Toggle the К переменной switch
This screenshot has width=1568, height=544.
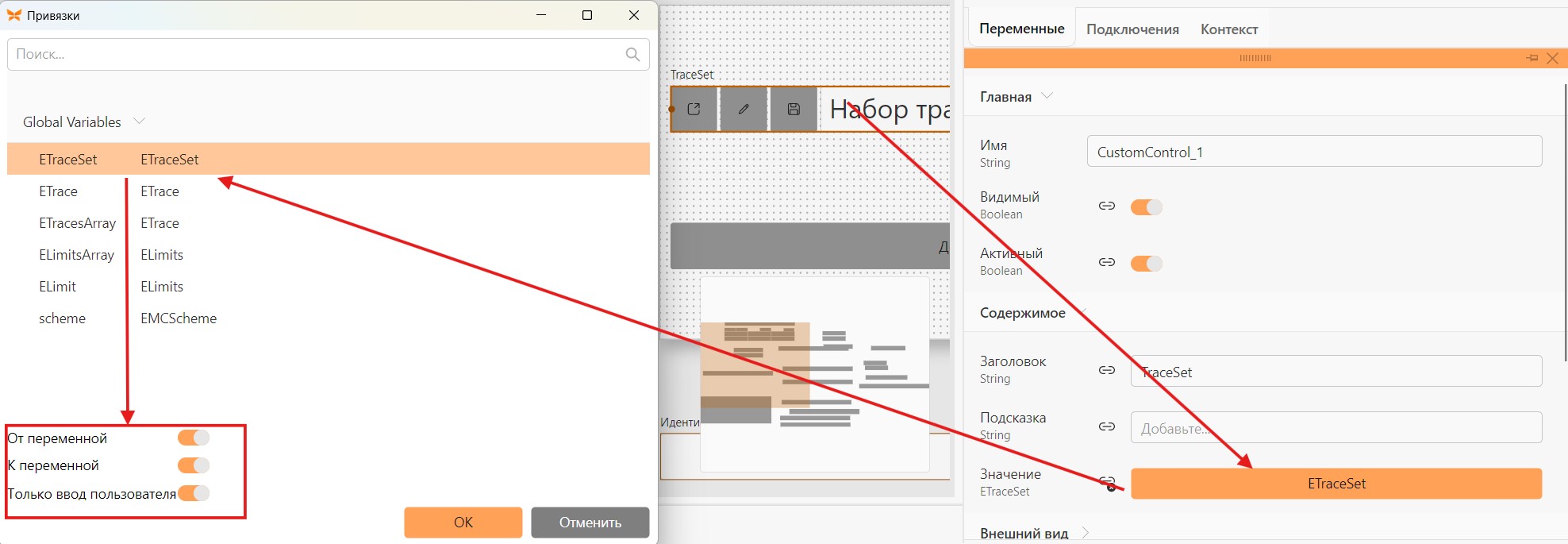[x=194, y=465]
